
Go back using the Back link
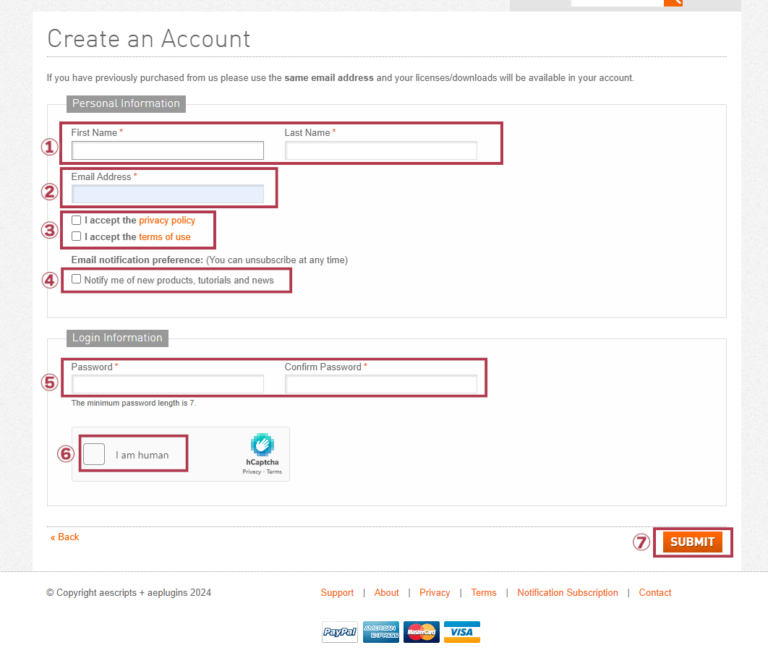click(x=65, y=537)
